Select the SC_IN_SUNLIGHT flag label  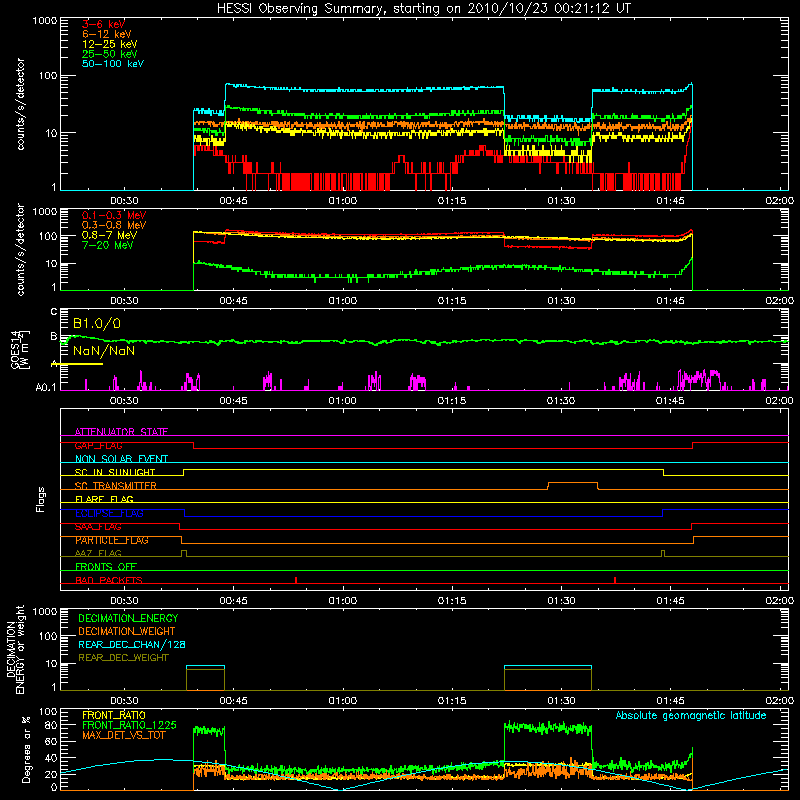[115, 472]
